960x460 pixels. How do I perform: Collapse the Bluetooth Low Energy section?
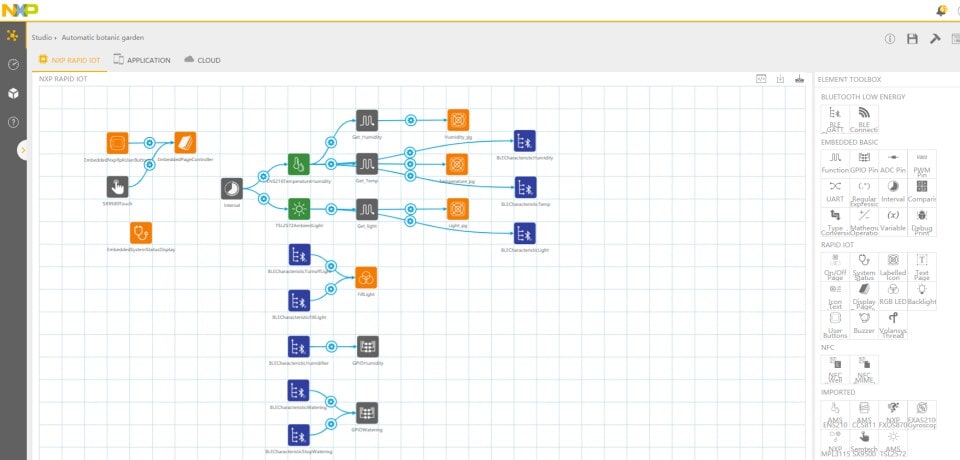(863, 97)
